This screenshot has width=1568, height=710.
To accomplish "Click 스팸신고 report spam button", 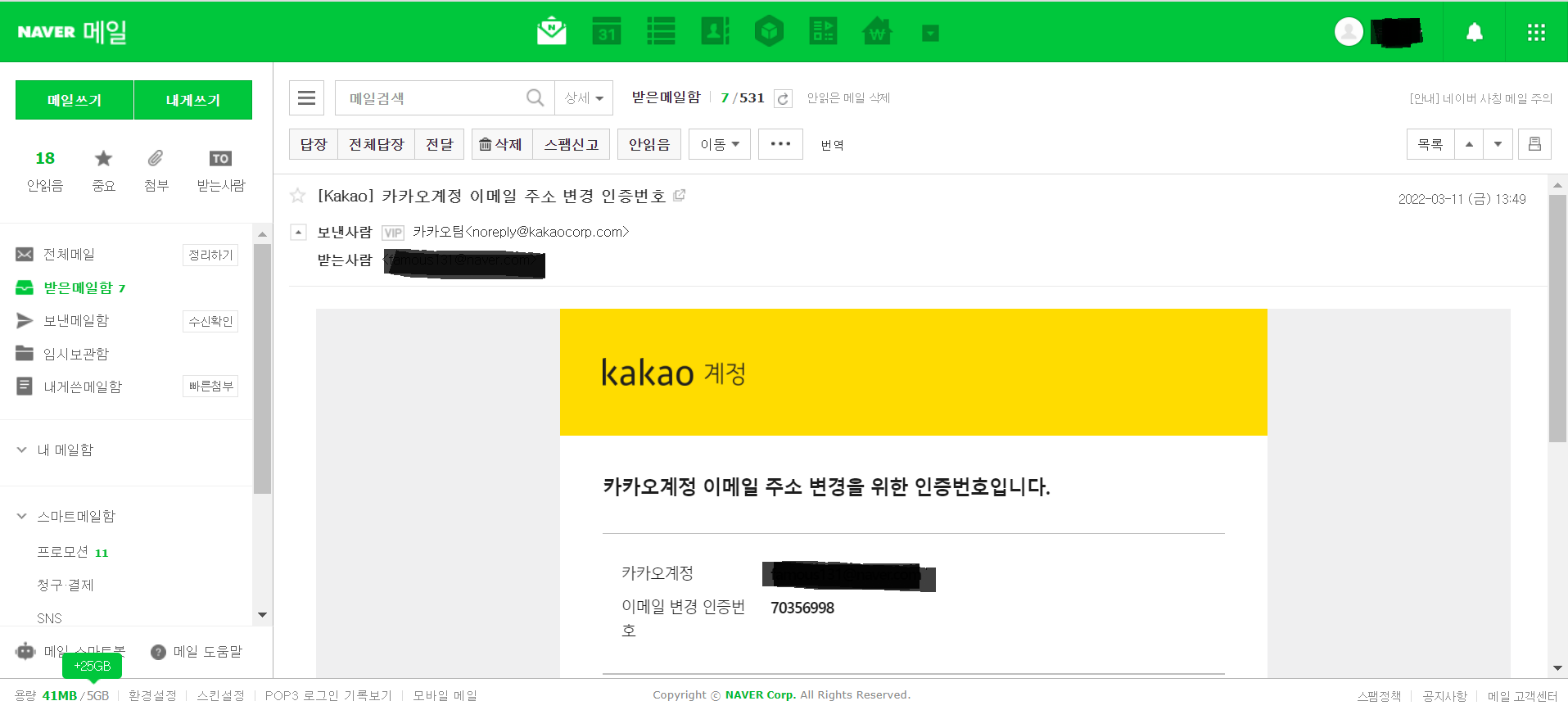I will 572,144.
